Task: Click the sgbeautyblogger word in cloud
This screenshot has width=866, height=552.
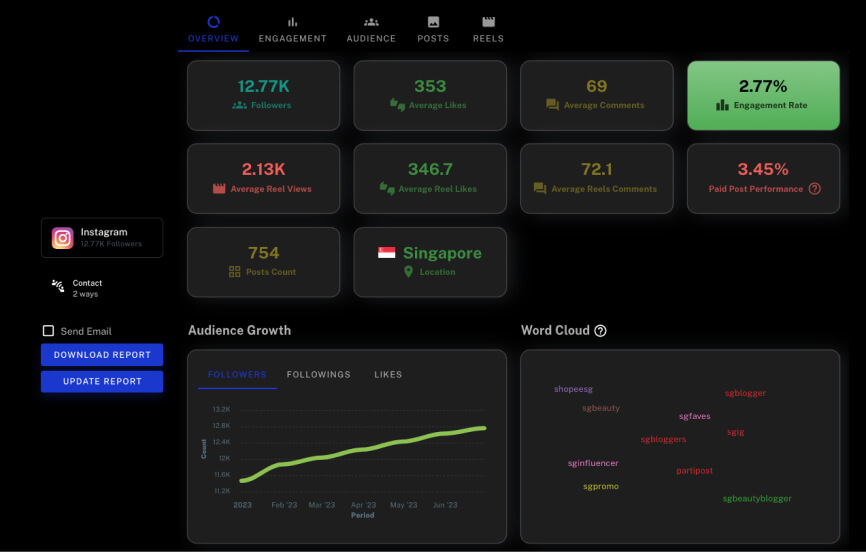Action: [x=757, y=498]
